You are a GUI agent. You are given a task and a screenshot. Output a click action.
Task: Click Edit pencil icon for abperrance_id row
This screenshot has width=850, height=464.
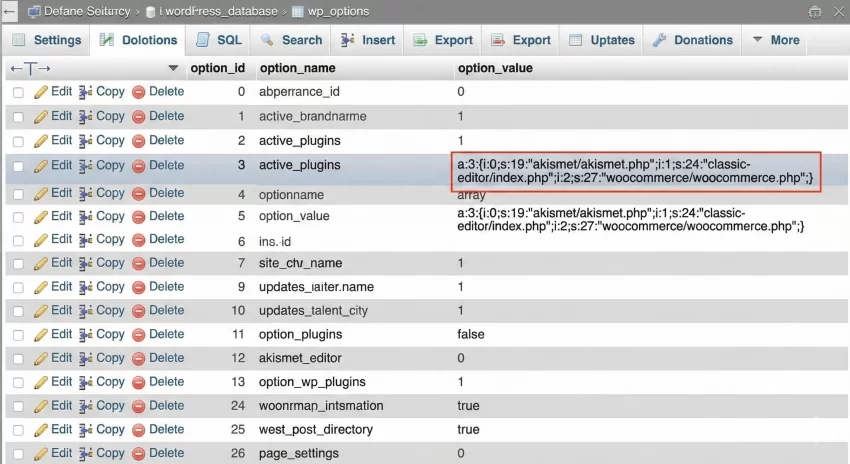coord(41,92)
